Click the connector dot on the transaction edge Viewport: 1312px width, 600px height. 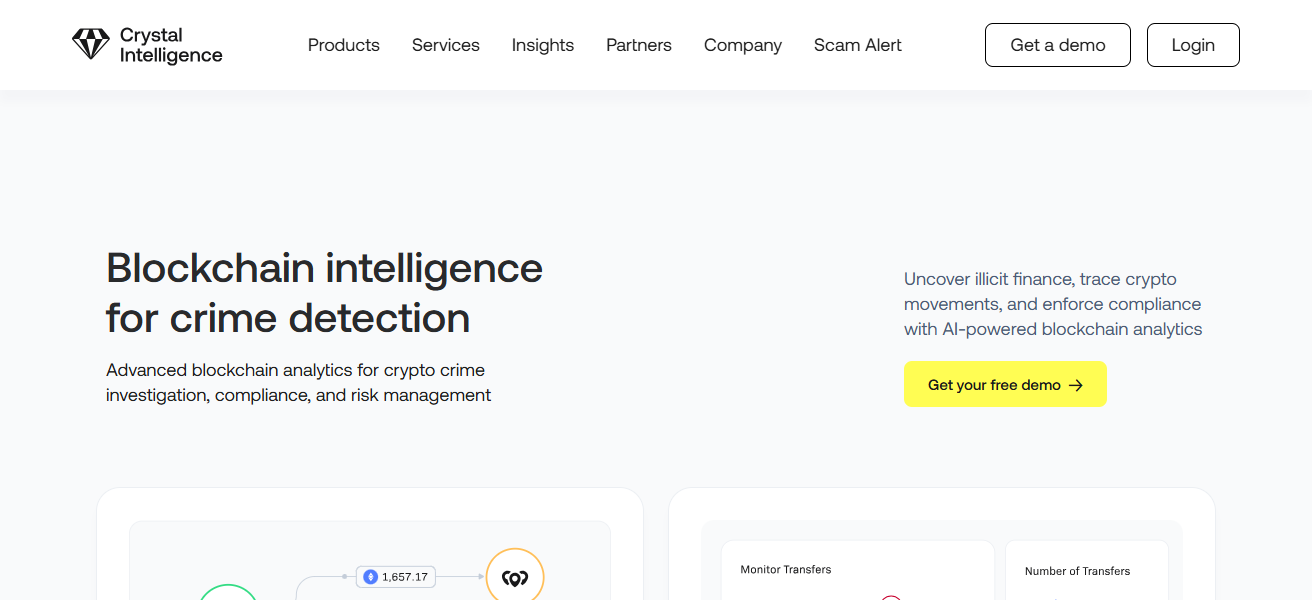click(344, 576)
